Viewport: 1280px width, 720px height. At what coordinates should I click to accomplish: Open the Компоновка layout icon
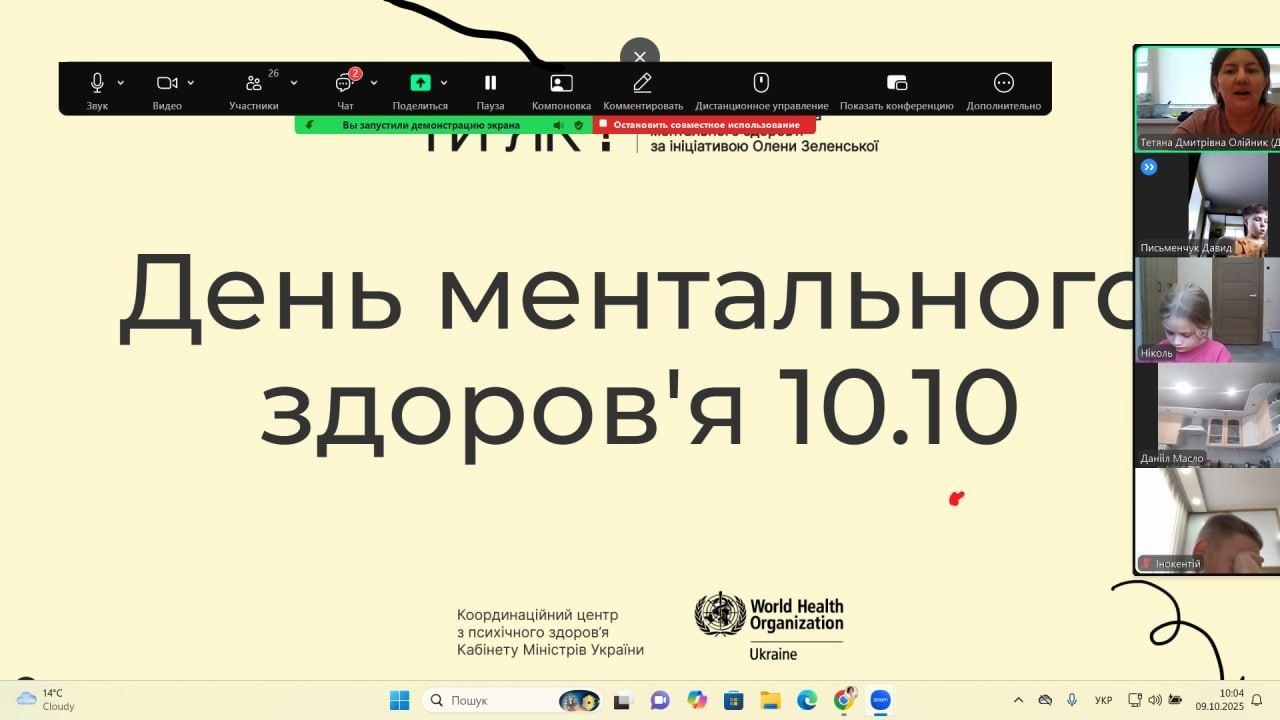561,83
